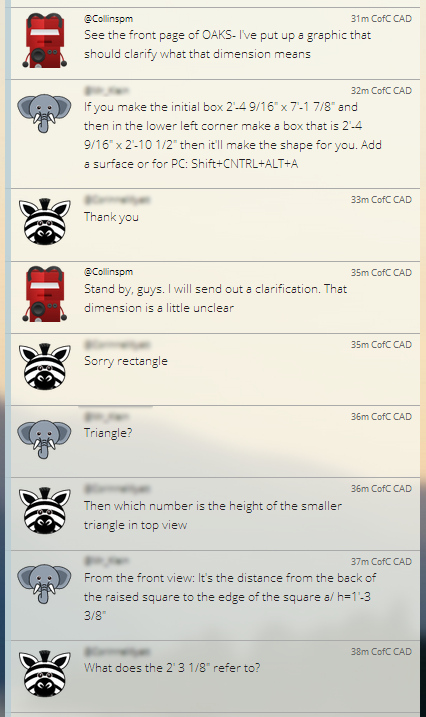
Task: Click the zebra avatar on the smaller triangle question
Action: (x=44, y=511)
